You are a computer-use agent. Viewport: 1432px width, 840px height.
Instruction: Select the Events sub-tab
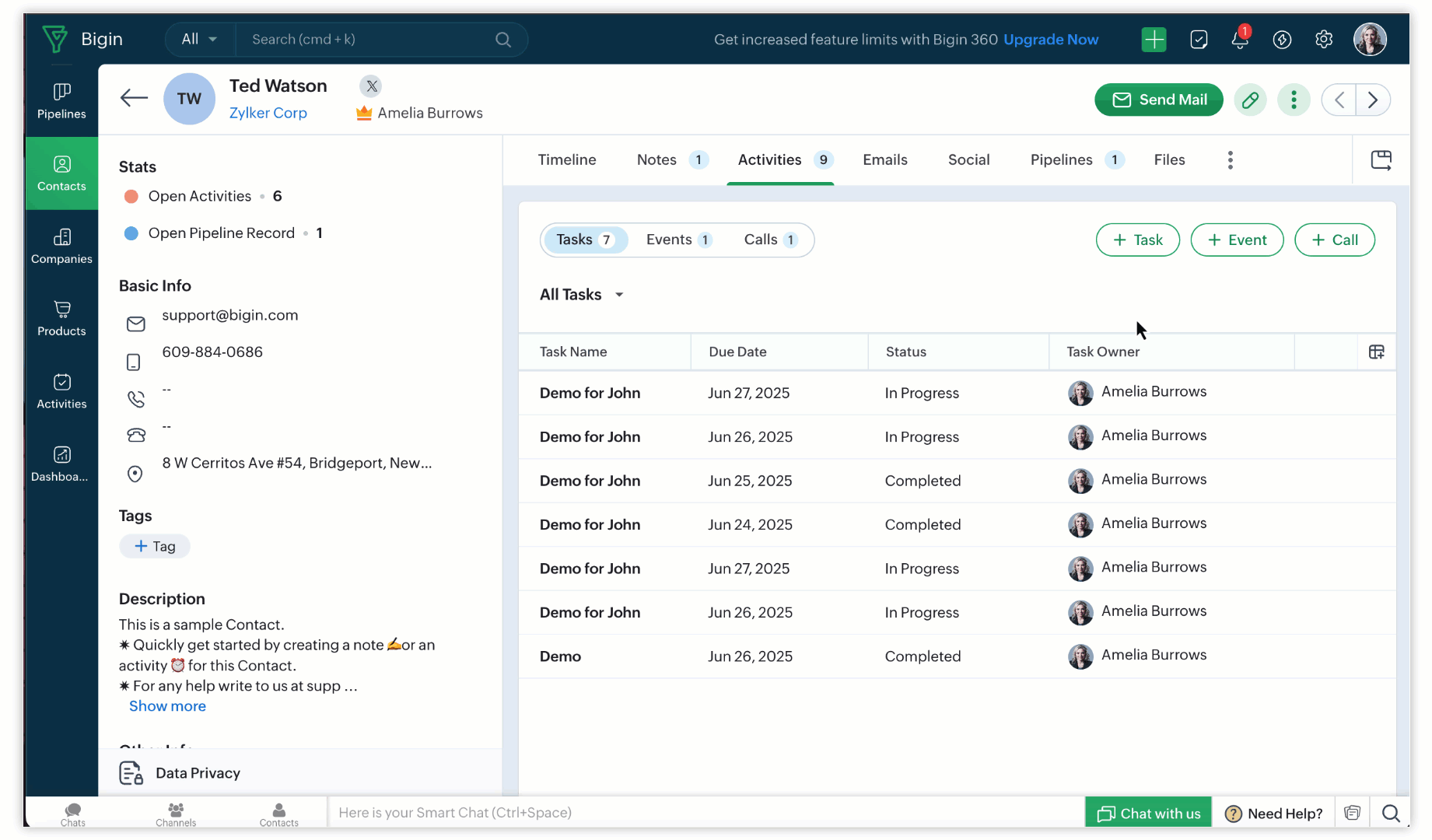tap(678, 240)
